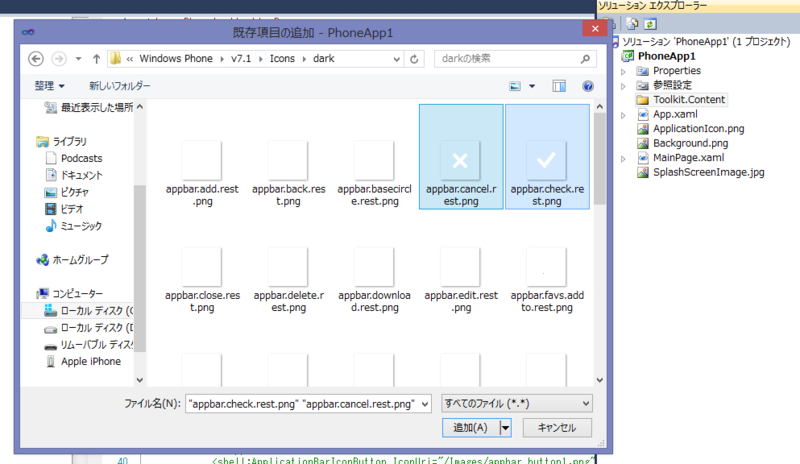Select SplashScreenImage.jpg in Solution Explorer
The width and height of the screenshot is (800, 464).
tap(701, 172)
